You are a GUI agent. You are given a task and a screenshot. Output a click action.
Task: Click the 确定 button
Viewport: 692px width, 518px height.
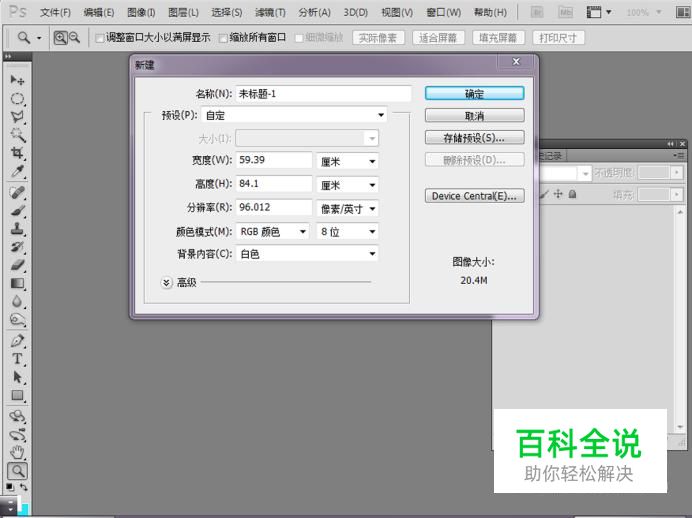pos(474,94)
